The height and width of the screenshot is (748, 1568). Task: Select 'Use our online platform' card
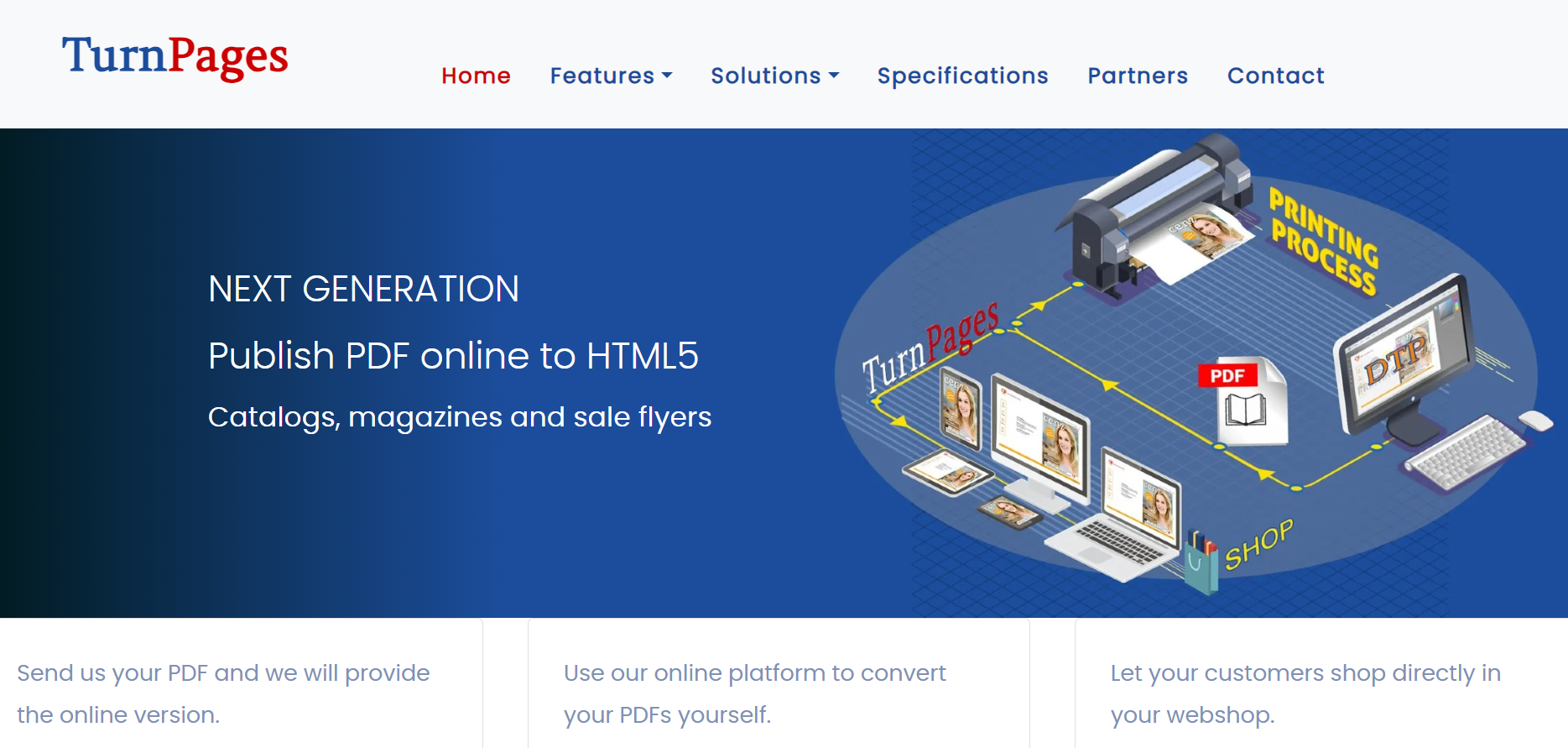point(779,683)
